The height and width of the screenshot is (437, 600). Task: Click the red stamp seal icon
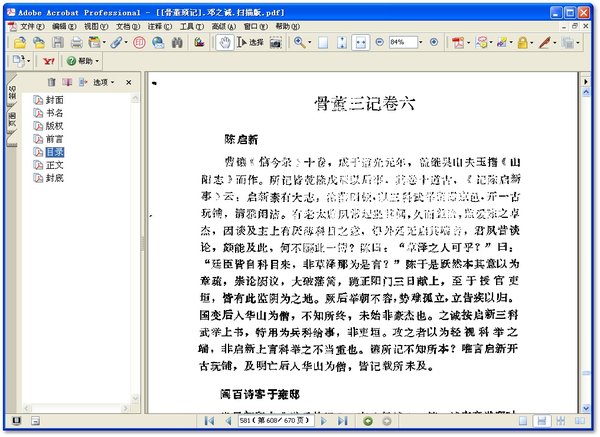(x=139, y=42)
